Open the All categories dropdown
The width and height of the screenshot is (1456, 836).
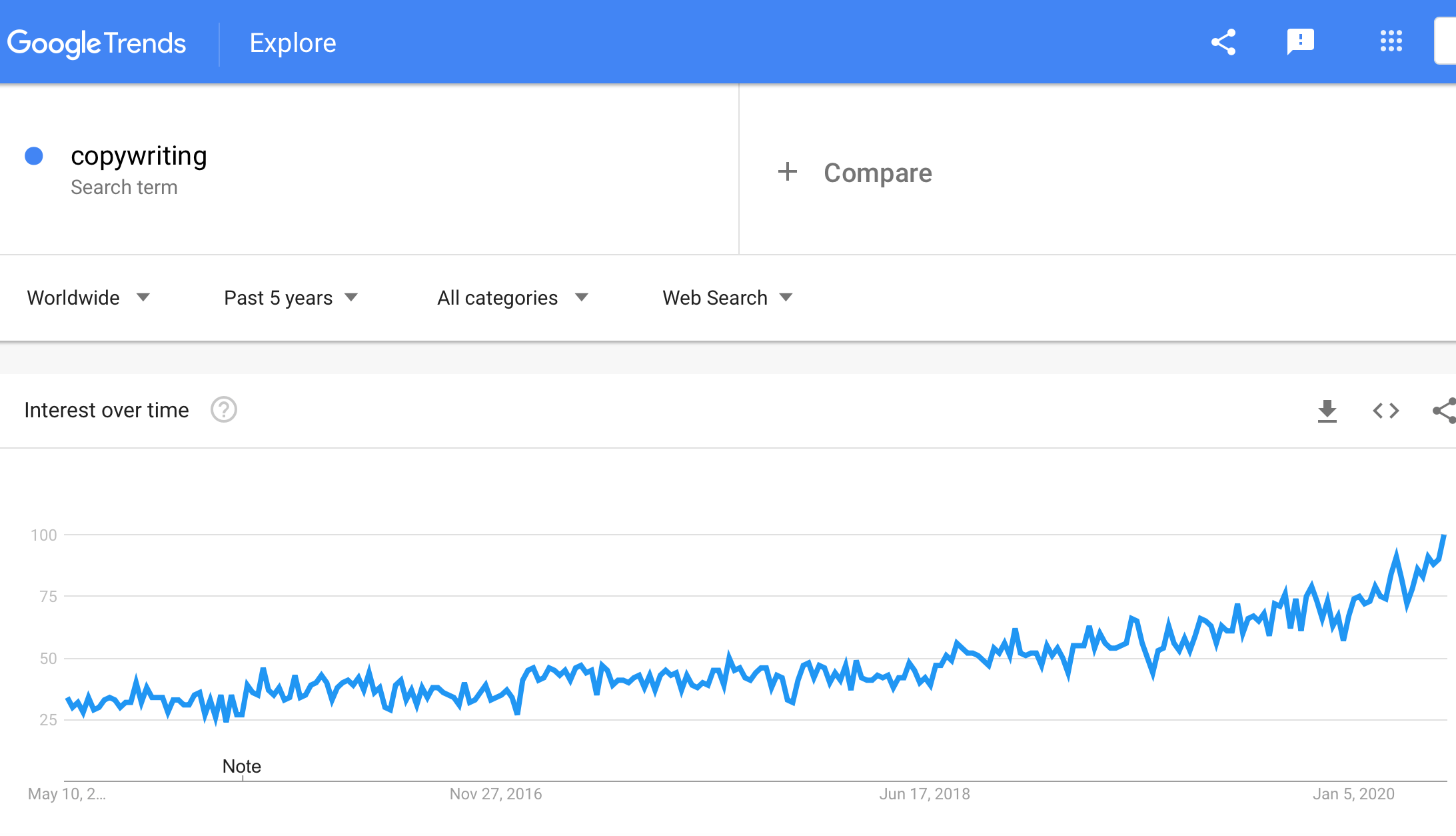513,297
